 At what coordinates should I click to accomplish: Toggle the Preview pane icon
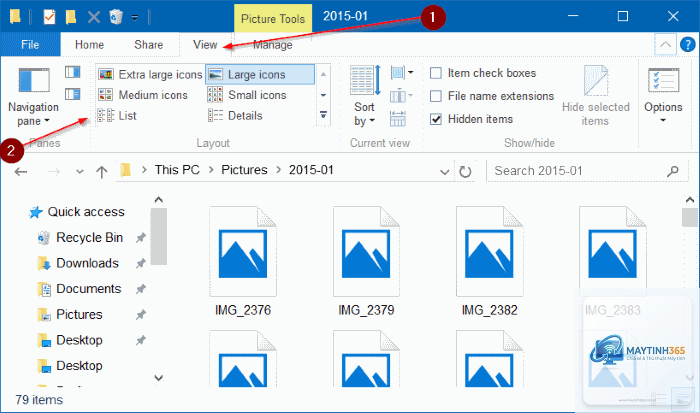pyautogui.click(x=72, y=72)
